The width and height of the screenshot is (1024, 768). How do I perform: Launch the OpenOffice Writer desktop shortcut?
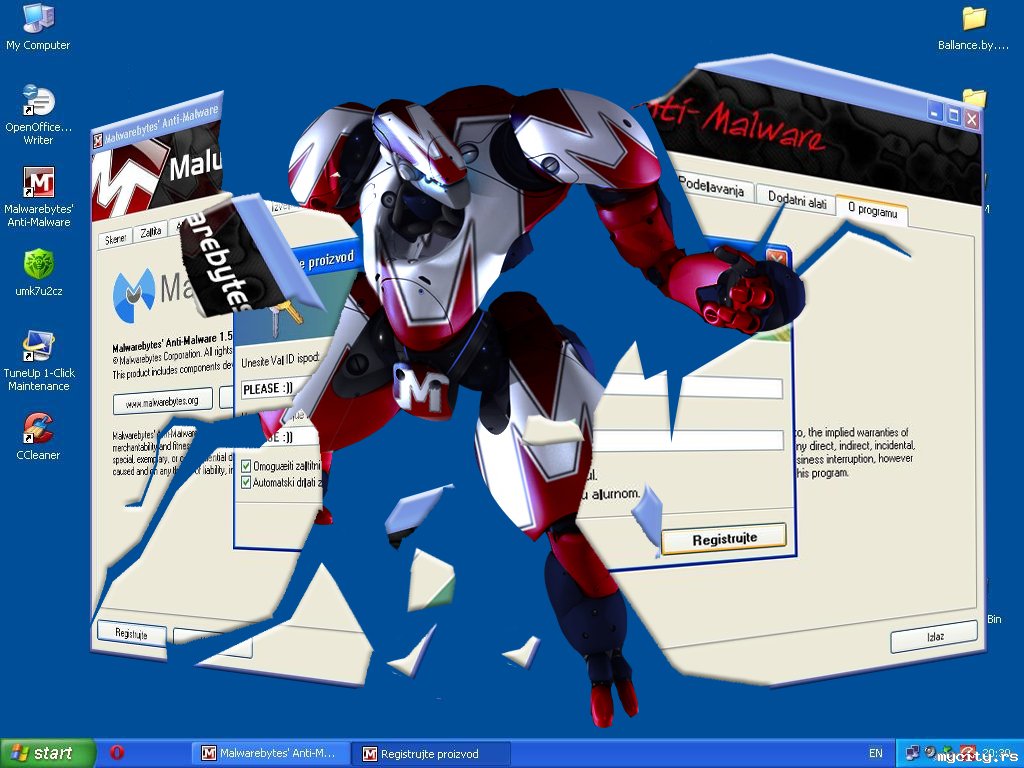point(38,114)
